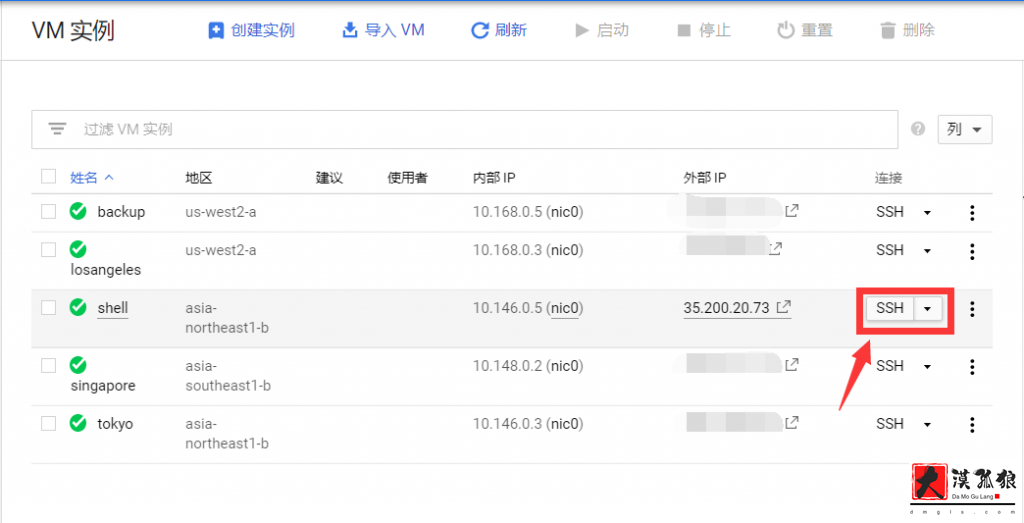Expand SSH options arrow for singapore
Screen dimensions: 1024x523
click(x=927, y=366)
